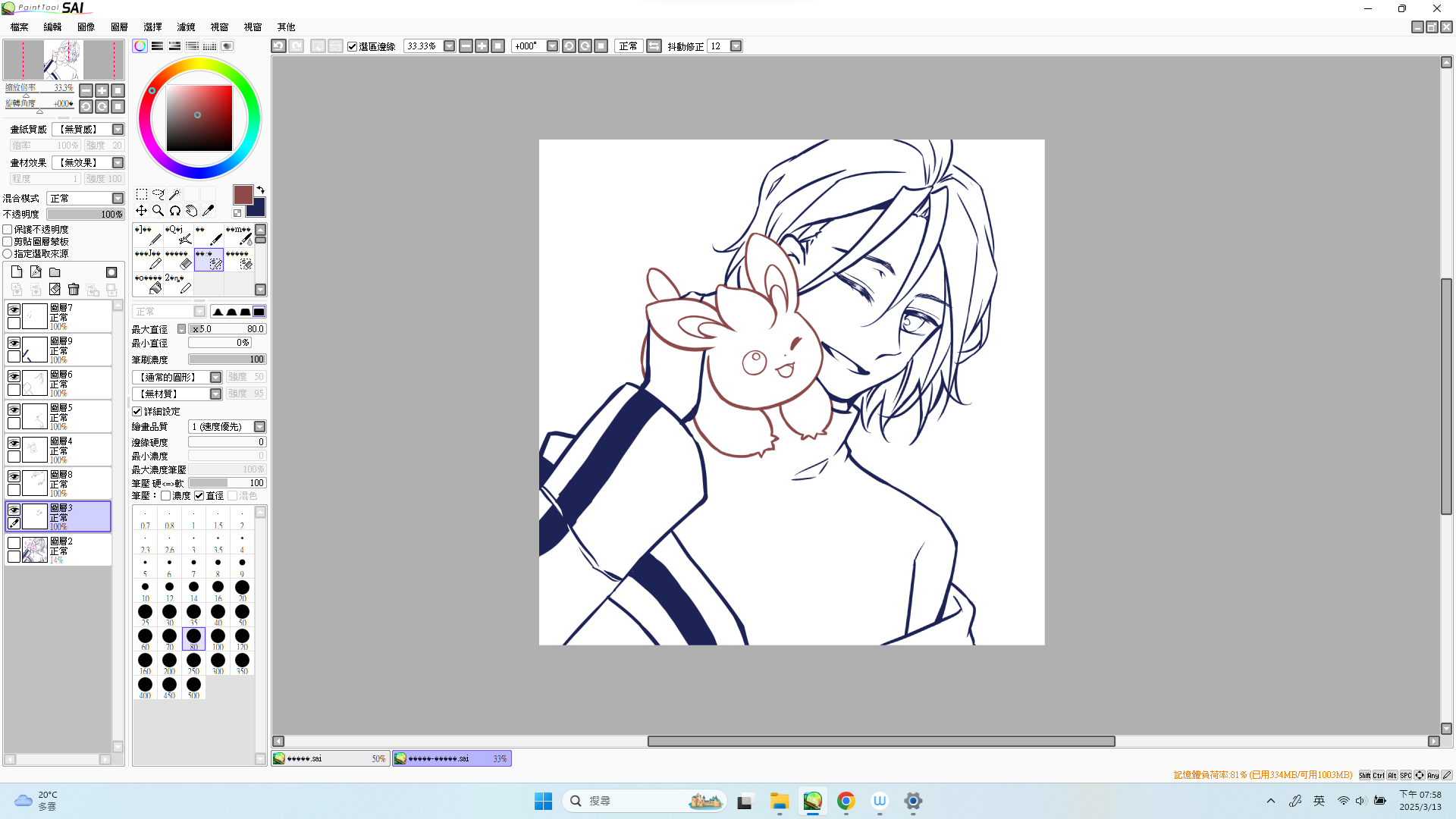Open the 抖動修正 stabilizer dropdown
The height and width of the screenshot is (819, 1456).
click(736, 46)
